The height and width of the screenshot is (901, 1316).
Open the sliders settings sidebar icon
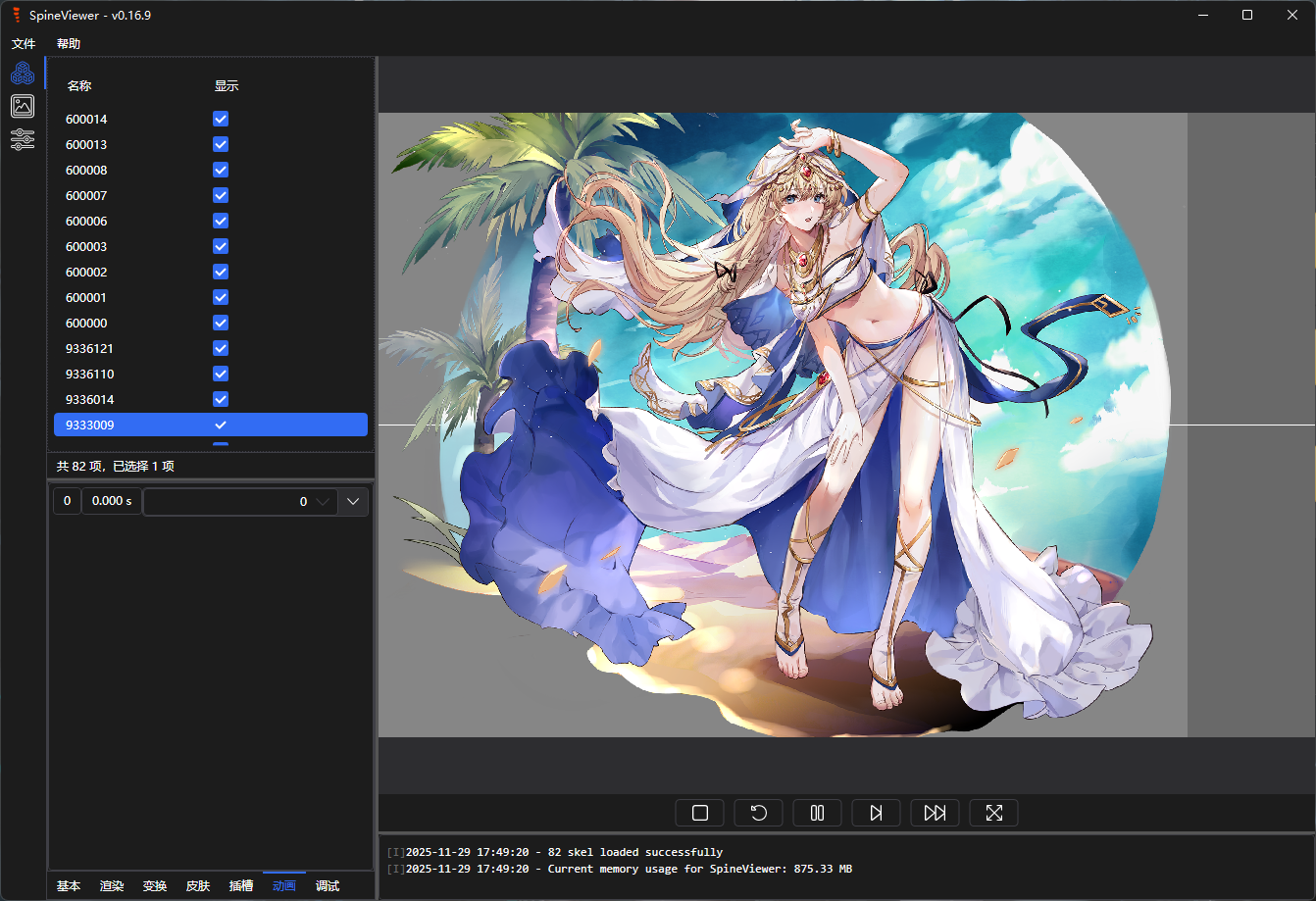[x=23, y=139]
